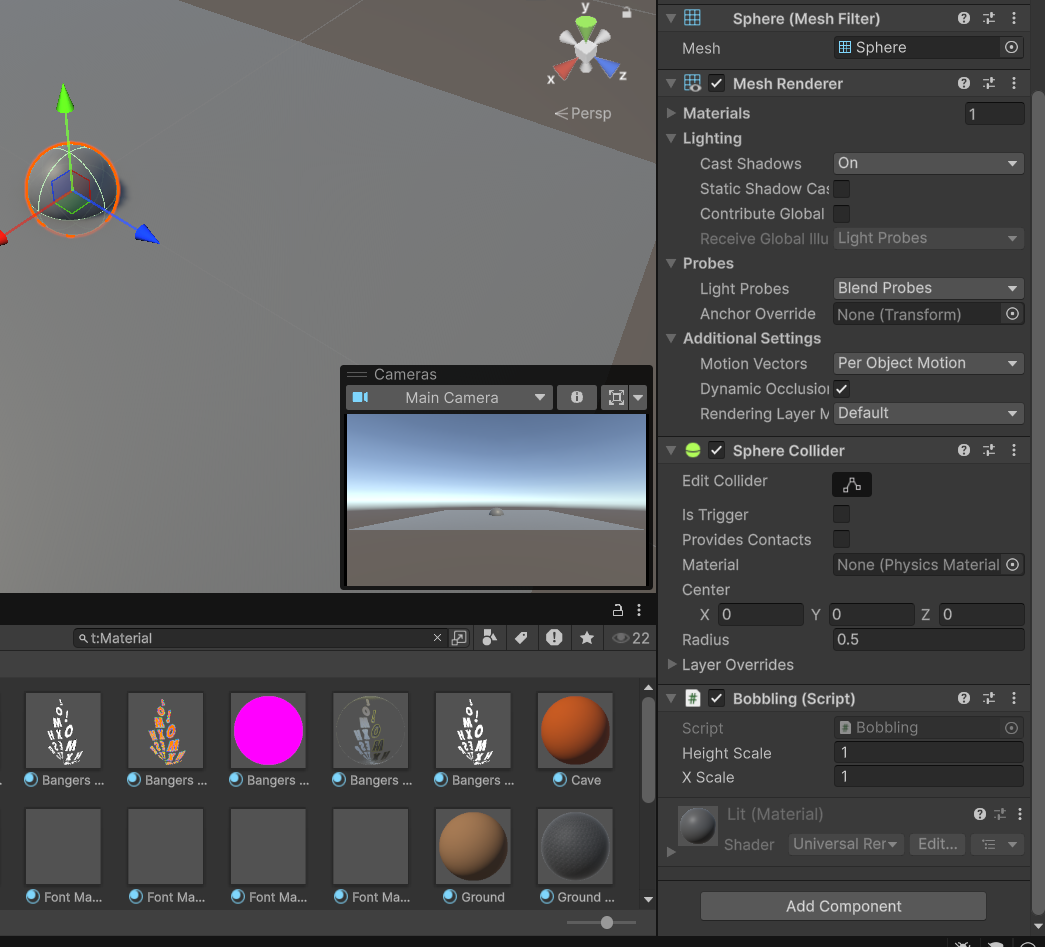Click the camera info icon in Cameras overlay

[576, 398]
